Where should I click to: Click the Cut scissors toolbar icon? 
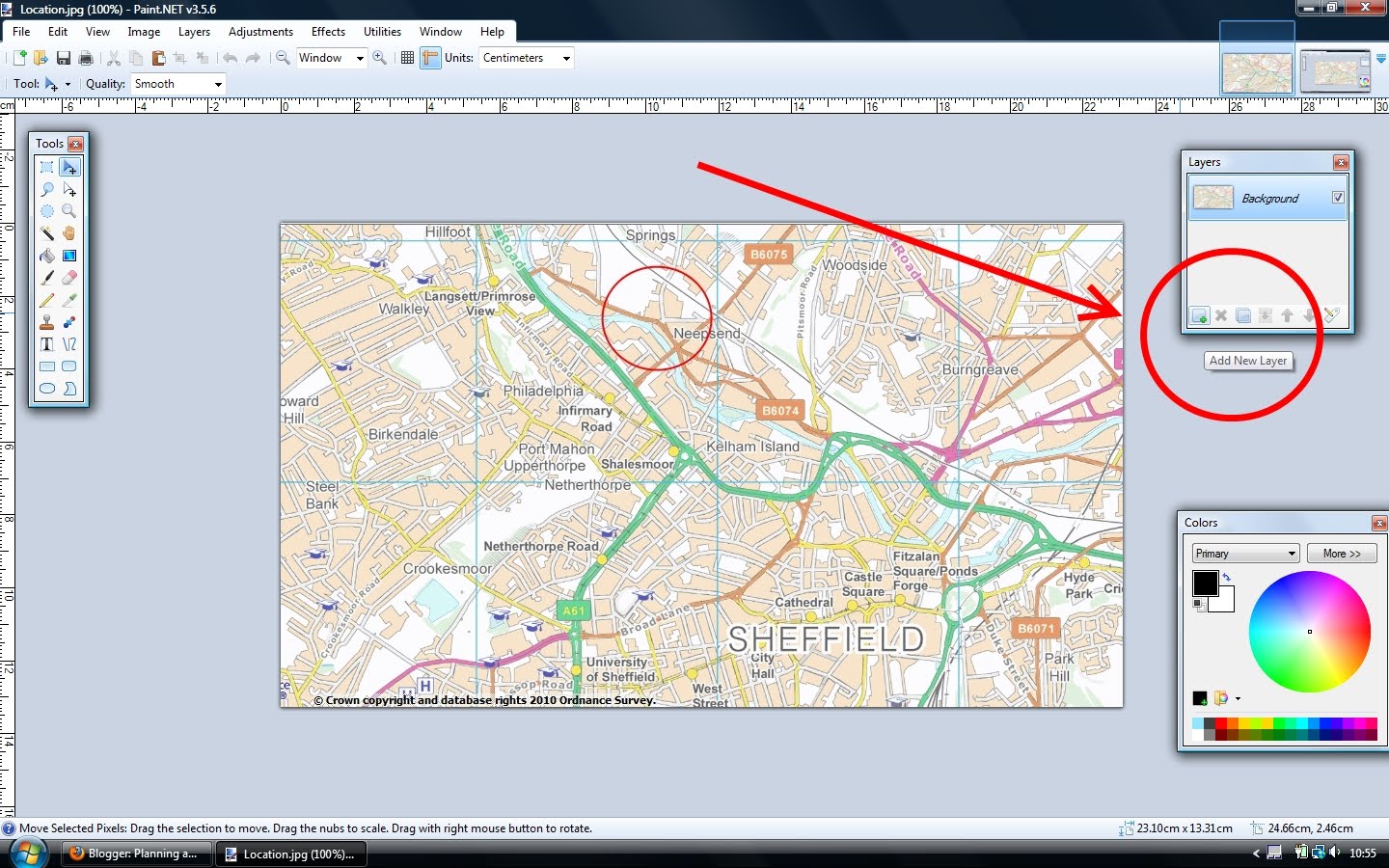[114, 58]
